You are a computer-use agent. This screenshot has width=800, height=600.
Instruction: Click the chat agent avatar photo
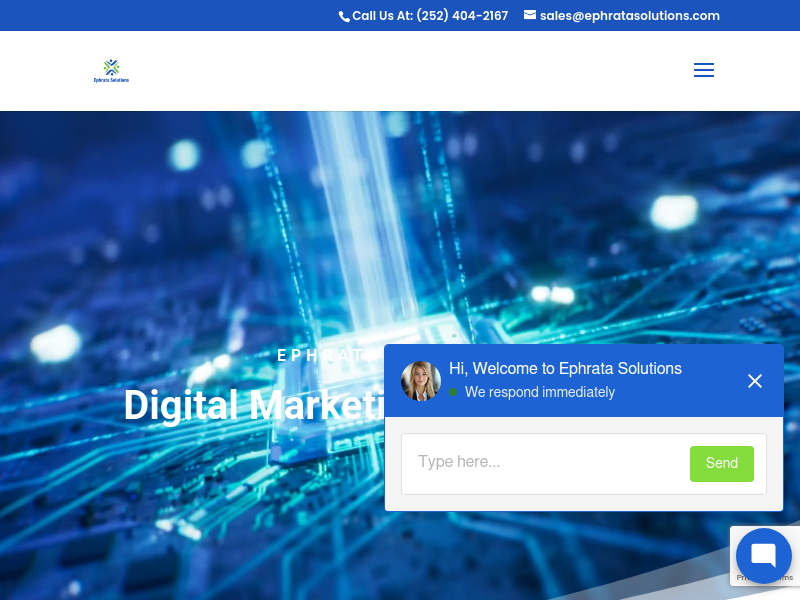point(421,381)
